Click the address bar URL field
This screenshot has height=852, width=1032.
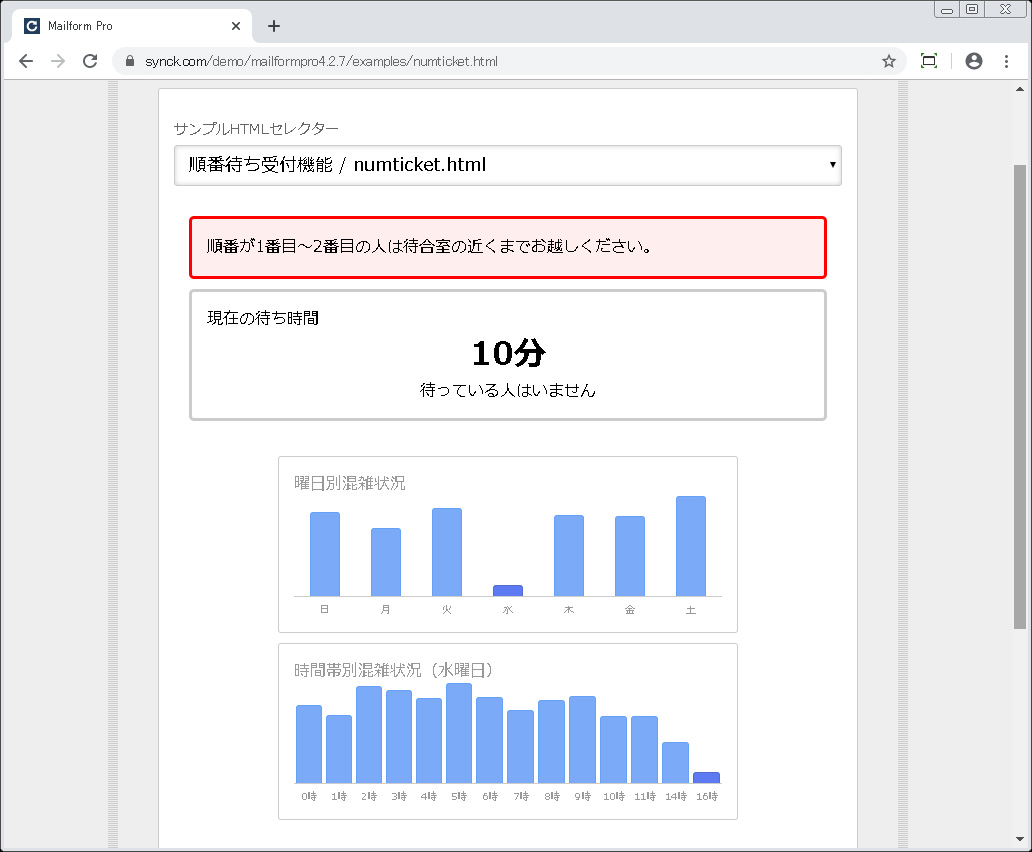[x=500, y=61]
